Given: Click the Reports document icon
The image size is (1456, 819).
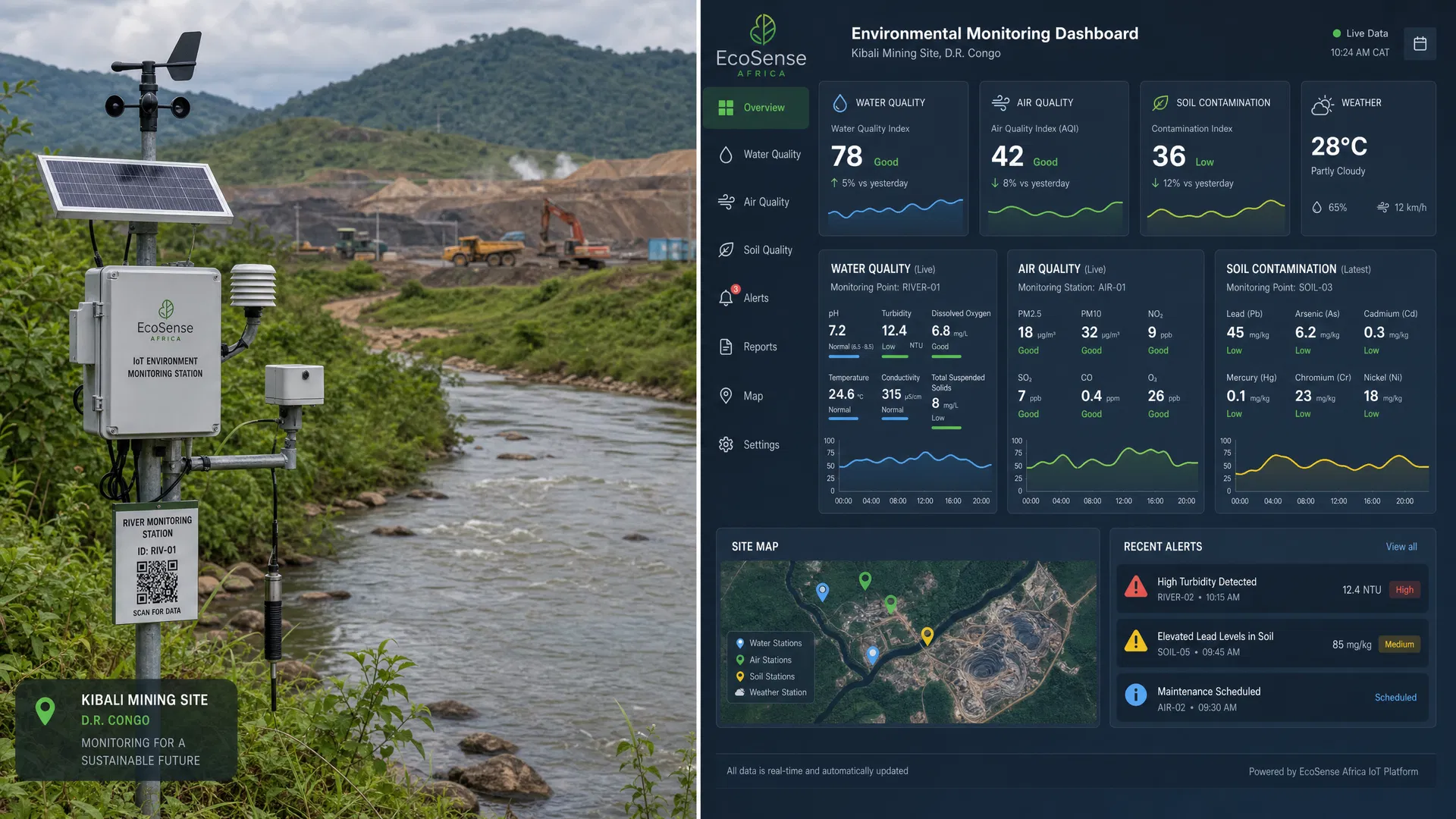Looking at the screenshot, I should (726, 347).
